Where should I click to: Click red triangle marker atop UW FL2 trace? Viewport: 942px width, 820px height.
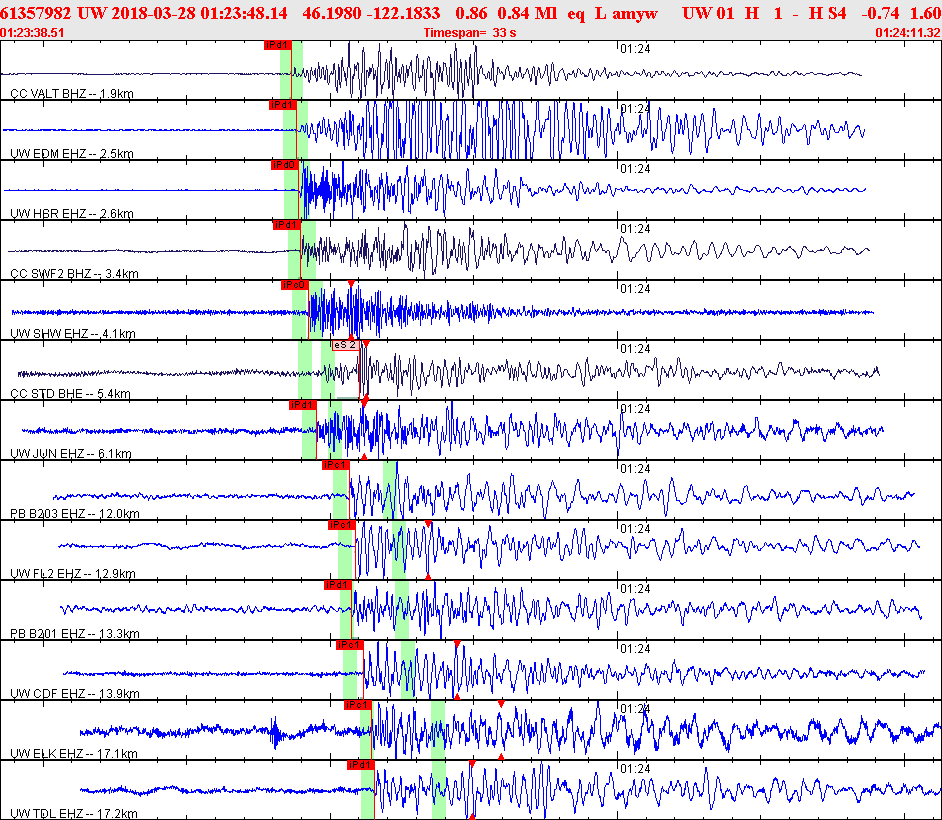tap(428, 524)
